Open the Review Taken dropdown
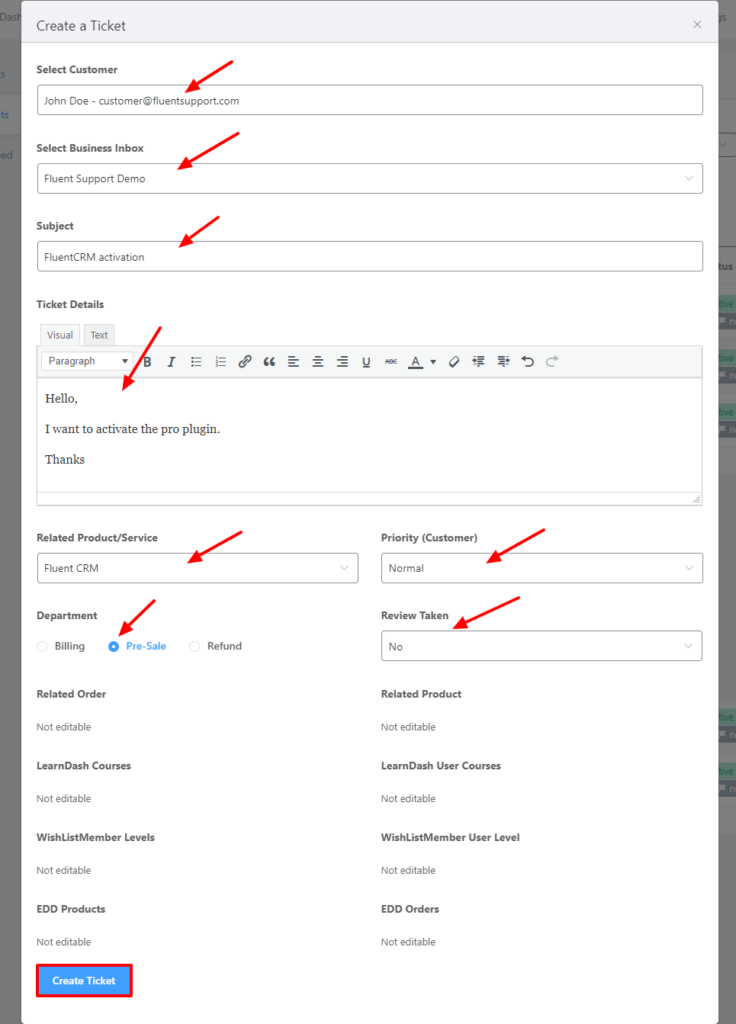The height and width of the screenshot is (1024, 736). (541, 646)
